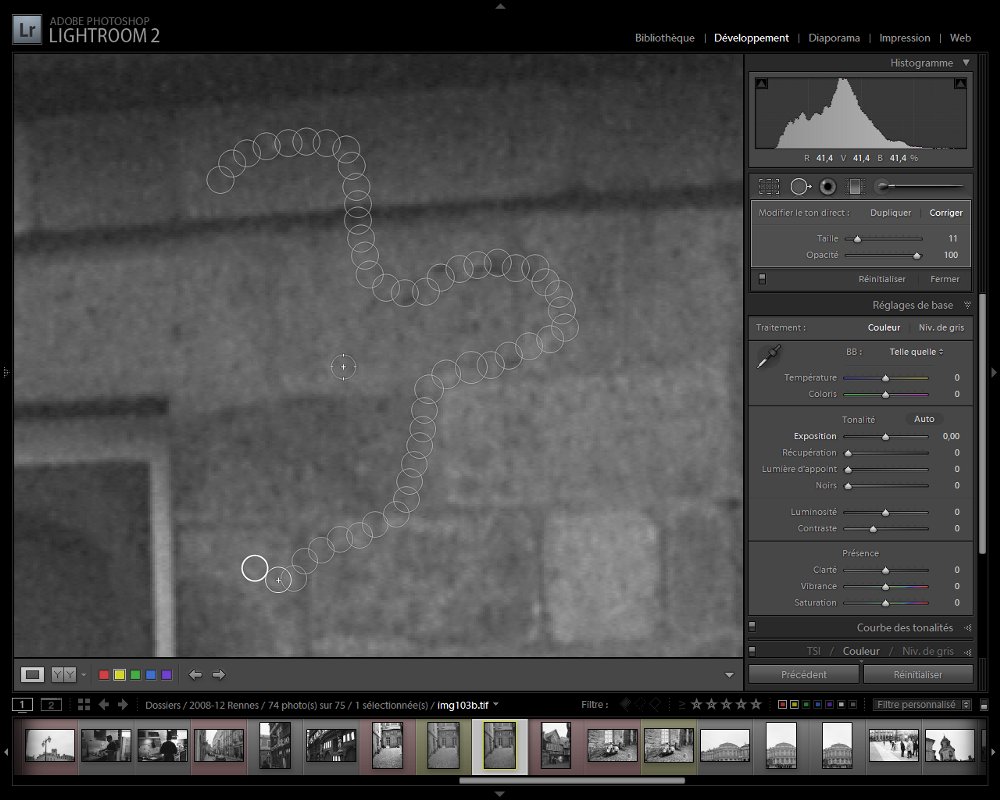Image resolution: width=1000 pixels, height=800 pixels.
Task: Select the yellow-highlighted filmstrip thumbnail
Action: pyautogui.click(x=499, y=745)
